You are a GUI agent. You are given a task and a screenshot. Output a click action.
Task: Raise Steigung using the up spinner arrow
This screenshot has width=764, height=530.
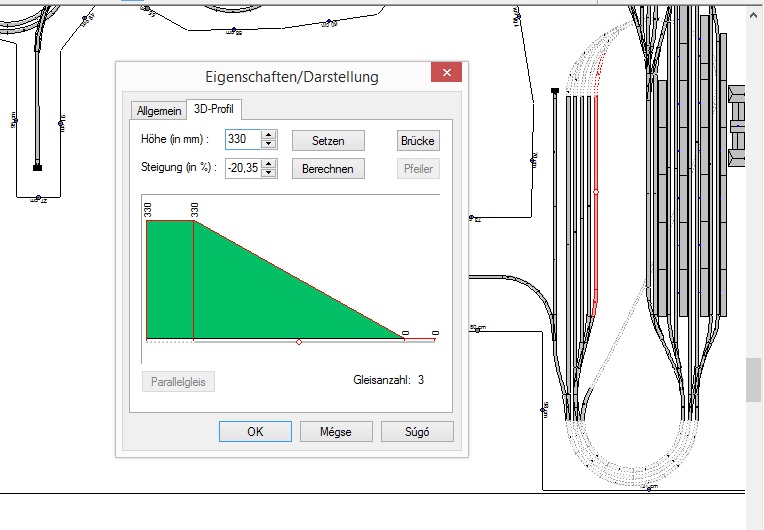pos(268,163)
